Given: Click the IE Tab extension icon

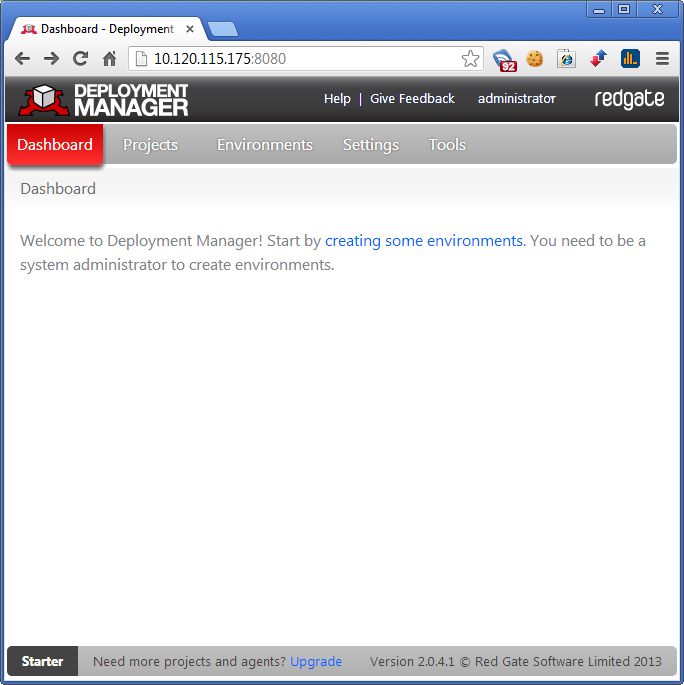Looking at the screenshot, I should click(567, 59).
